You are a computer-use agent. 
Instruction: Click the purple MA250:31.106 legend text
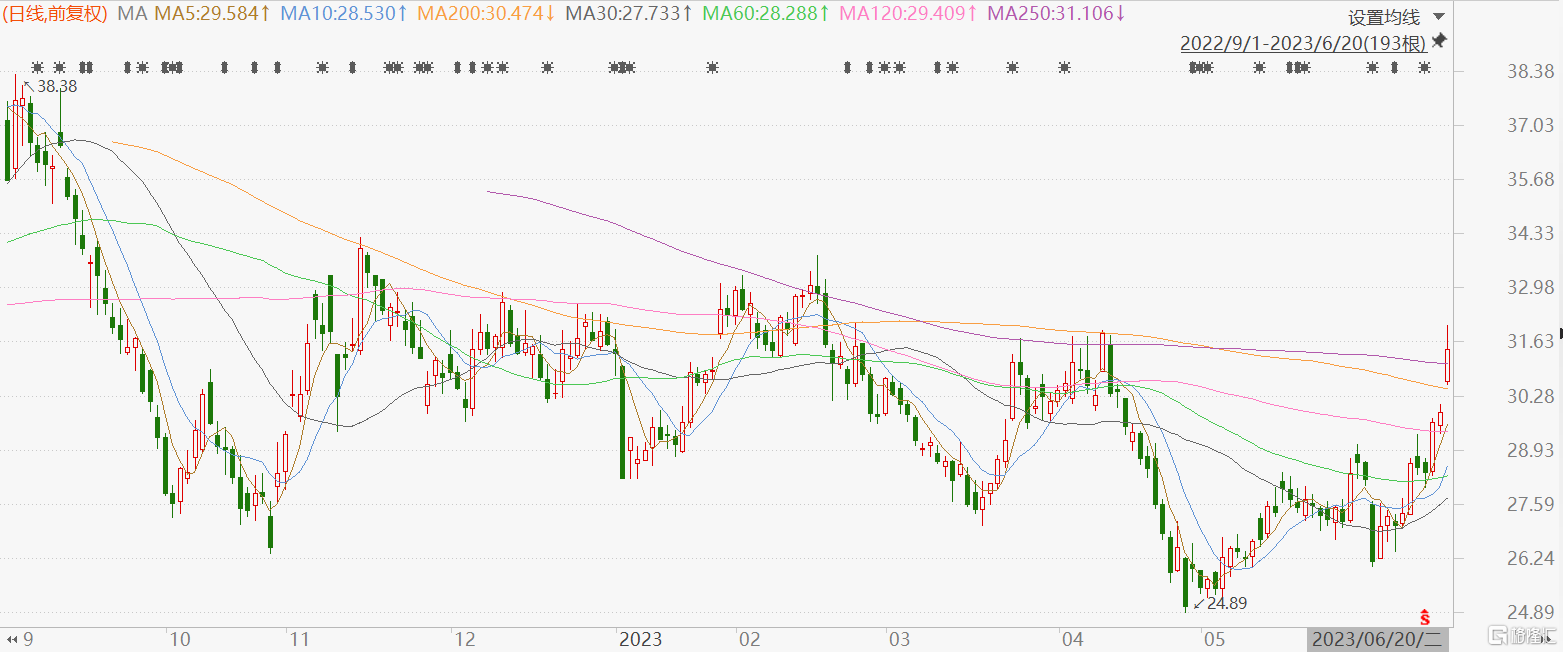tap(1056, 14)
